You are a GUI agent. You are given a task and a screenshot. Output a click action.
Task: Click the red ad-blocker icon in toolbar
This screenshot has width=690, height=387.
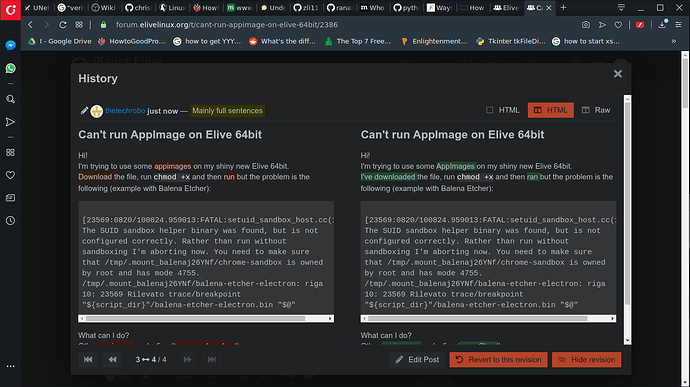[x=640, y=25]
